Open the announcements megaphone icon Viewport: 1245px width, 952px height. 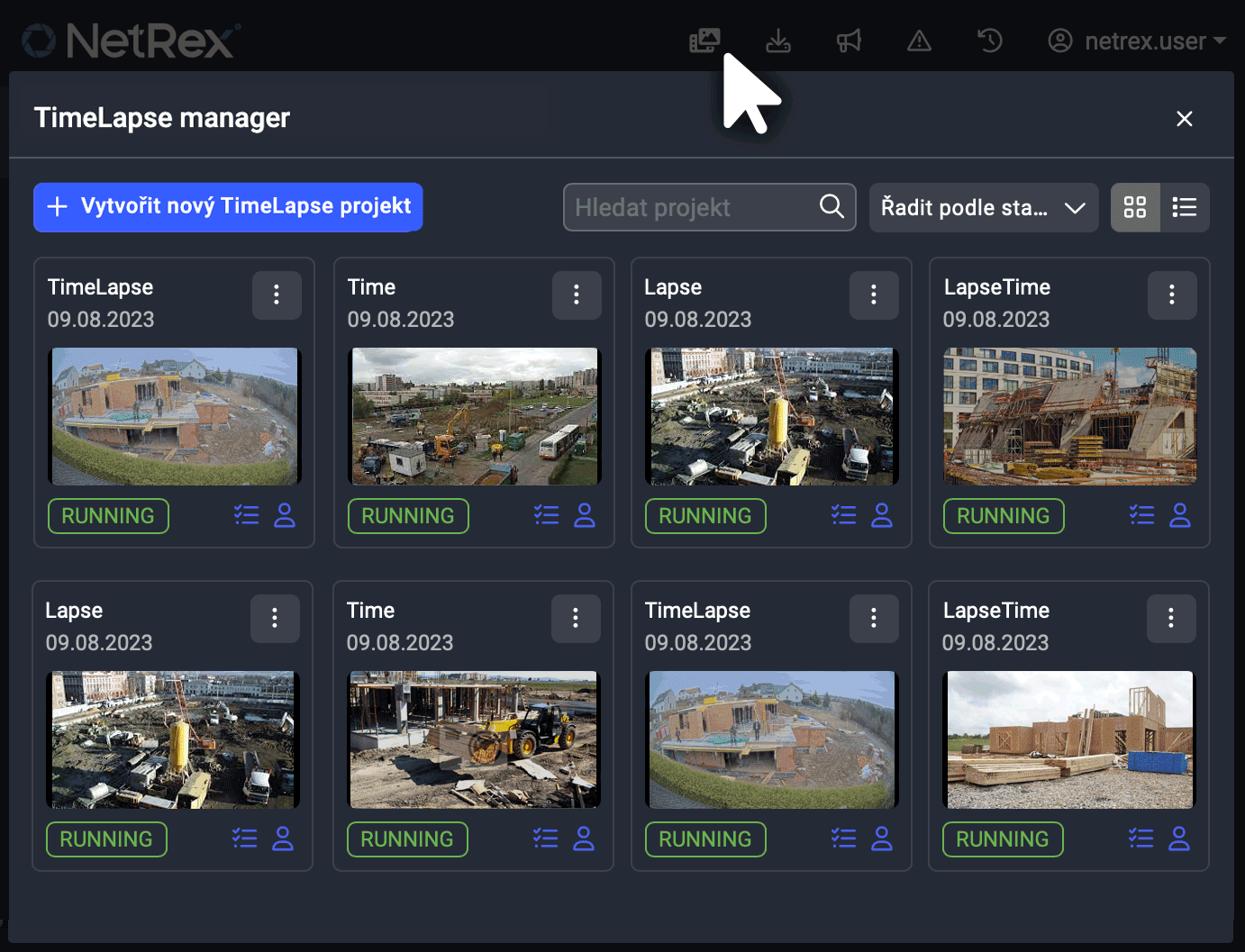point(849,41)
